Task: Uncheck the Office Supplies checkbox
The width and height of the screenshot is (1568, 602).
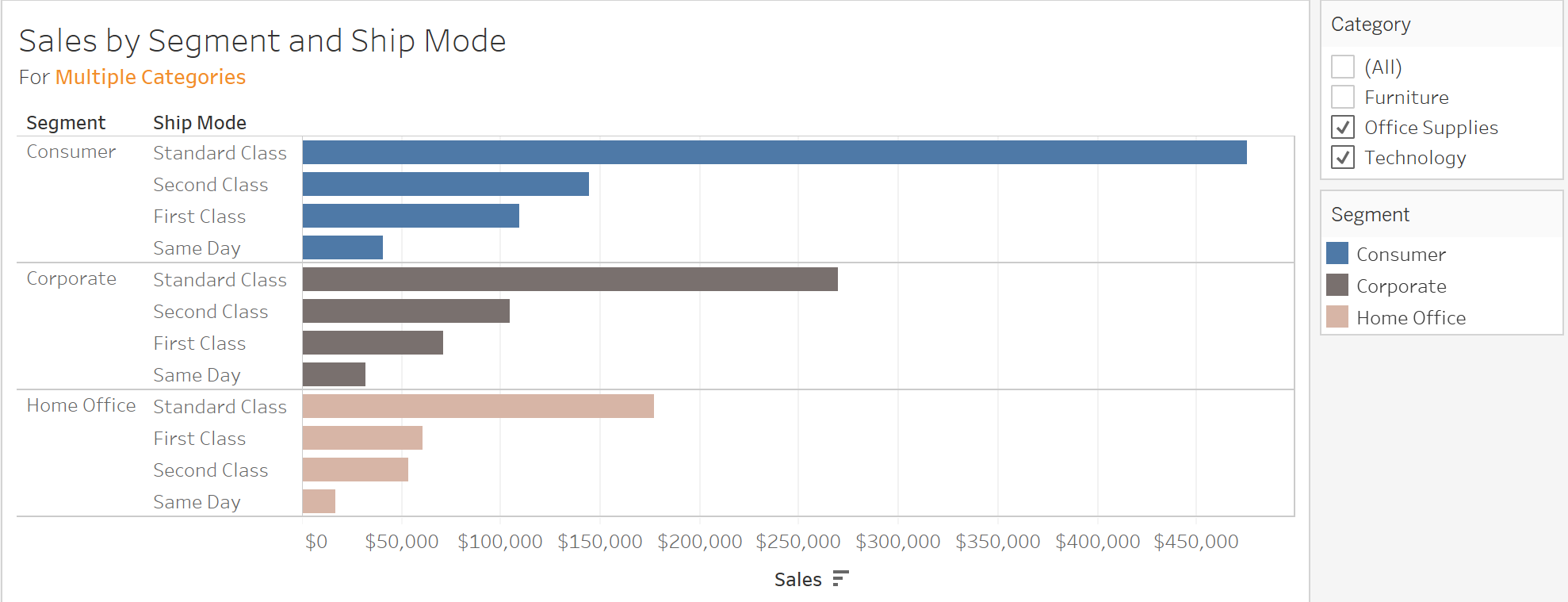Action: pyautogui.click(x=1343, y=127)
